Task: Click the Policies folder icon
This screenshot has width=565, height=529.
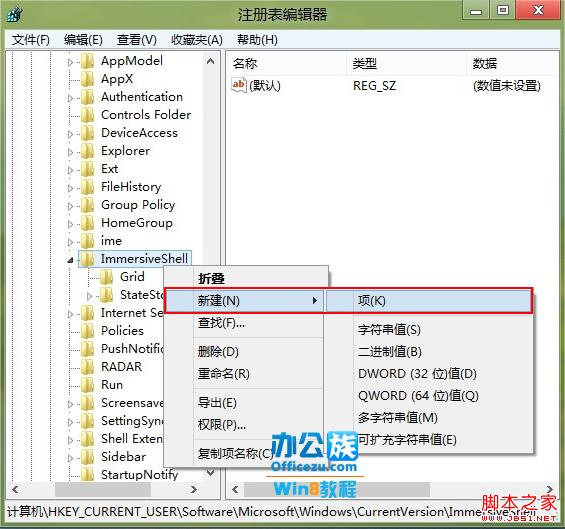Action: pos(88,331)
